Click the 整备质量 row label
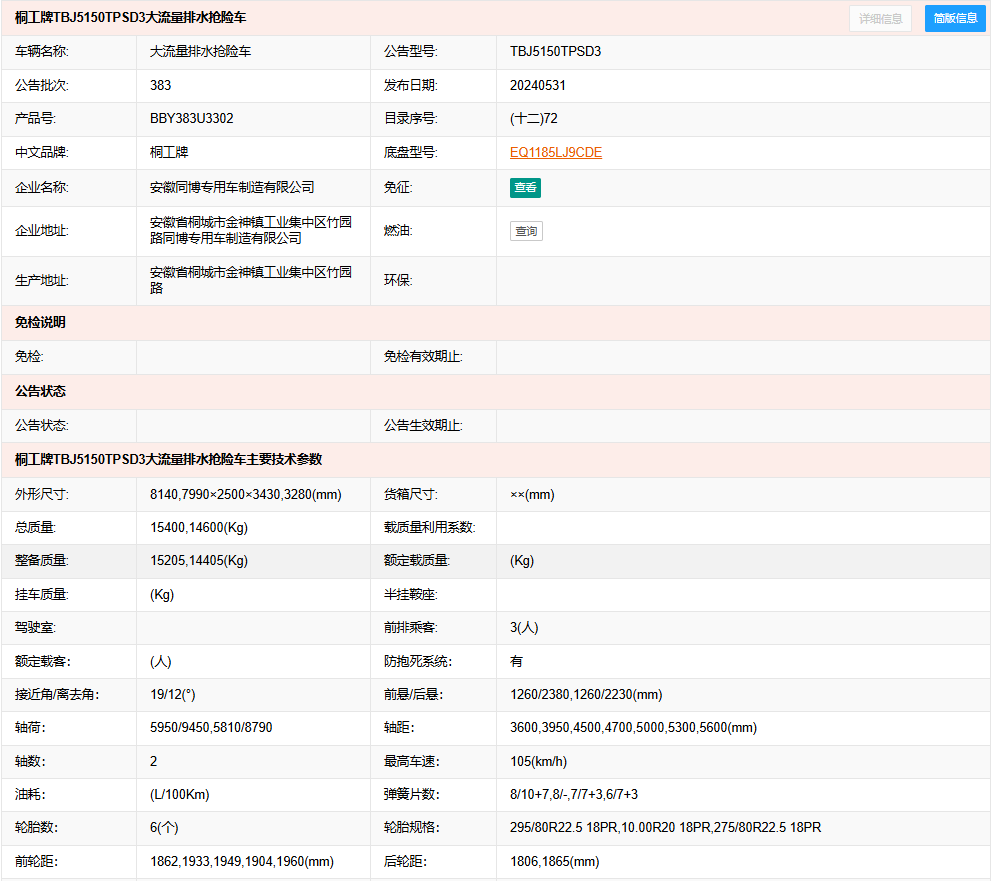 pyautogui.click(x=42, y=561)
